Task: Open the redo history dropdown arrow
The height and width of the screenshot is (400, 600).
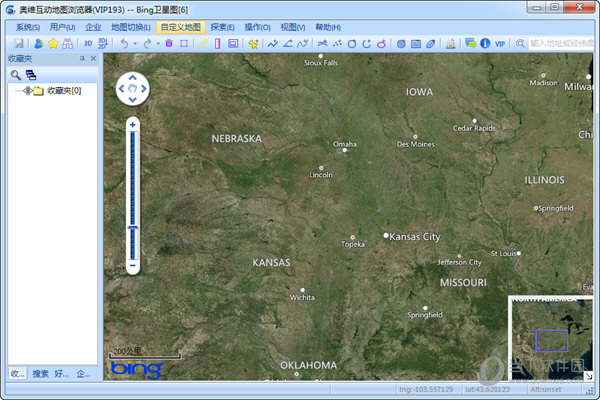Action: (x=158, y=44)
